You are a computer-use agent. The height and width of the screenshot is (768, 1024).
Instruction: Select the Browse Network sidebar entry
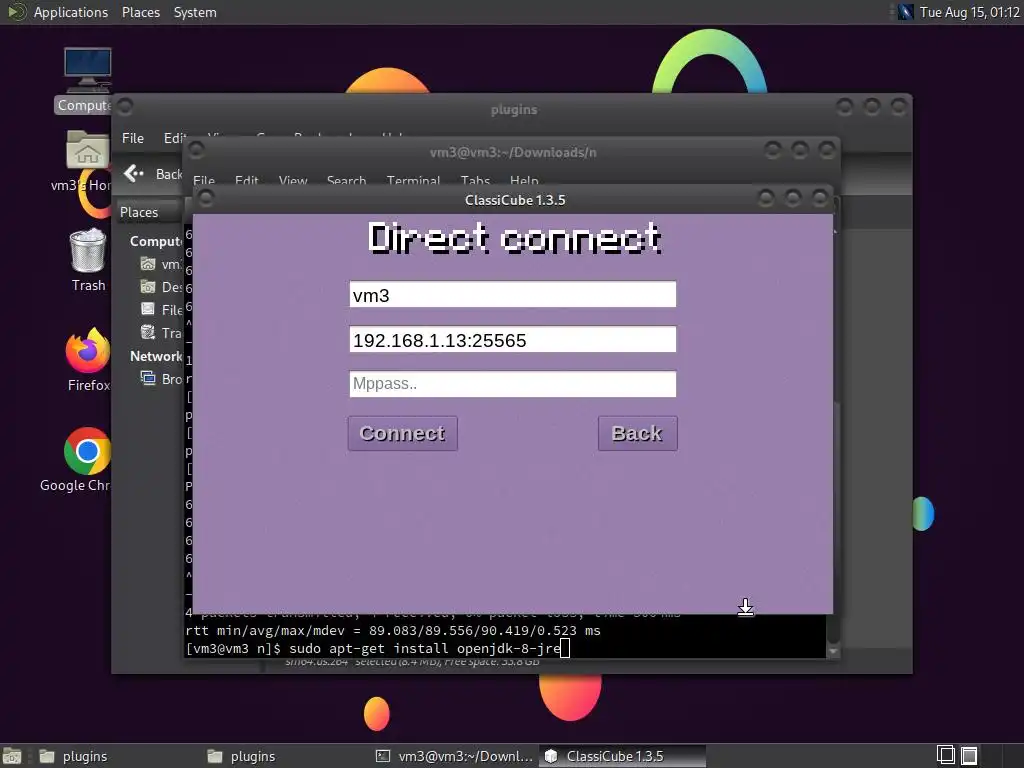click(161, 379)
